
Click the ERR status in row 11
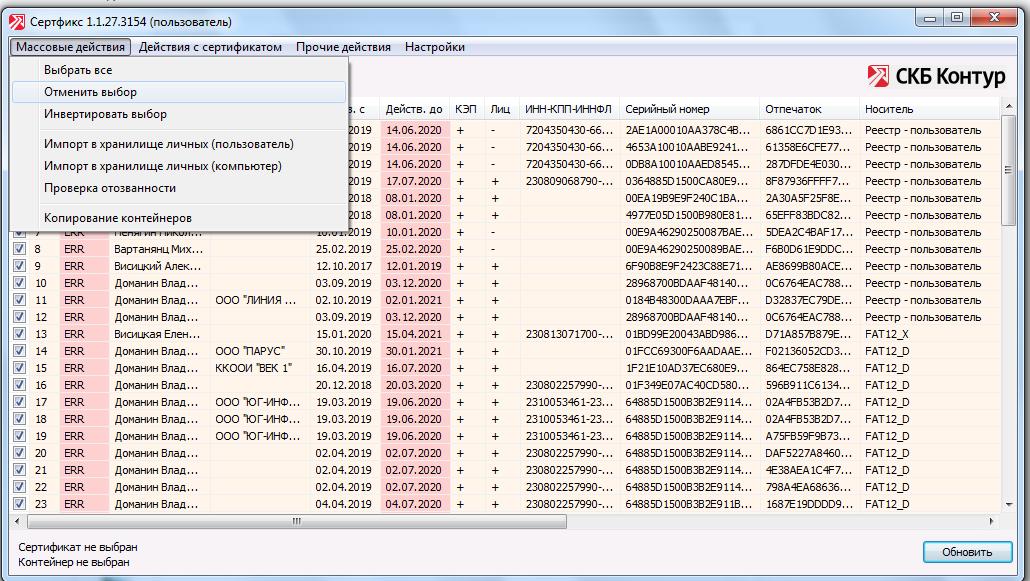[84, 300]
